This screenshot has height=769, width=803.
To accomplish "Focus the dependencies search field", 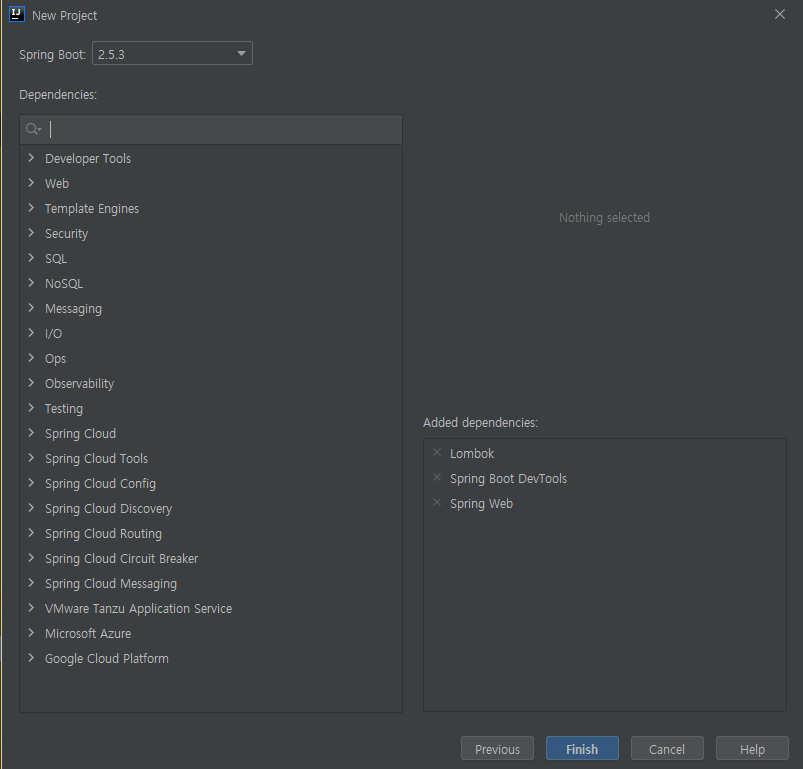I will [x=211, y=130].
